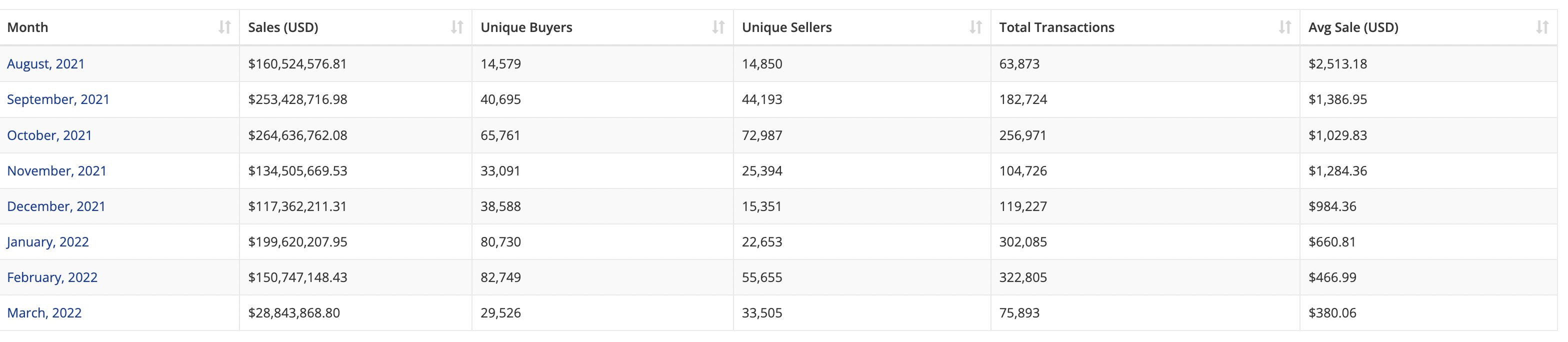Open December, 2021 monthly data

point(56,206)
